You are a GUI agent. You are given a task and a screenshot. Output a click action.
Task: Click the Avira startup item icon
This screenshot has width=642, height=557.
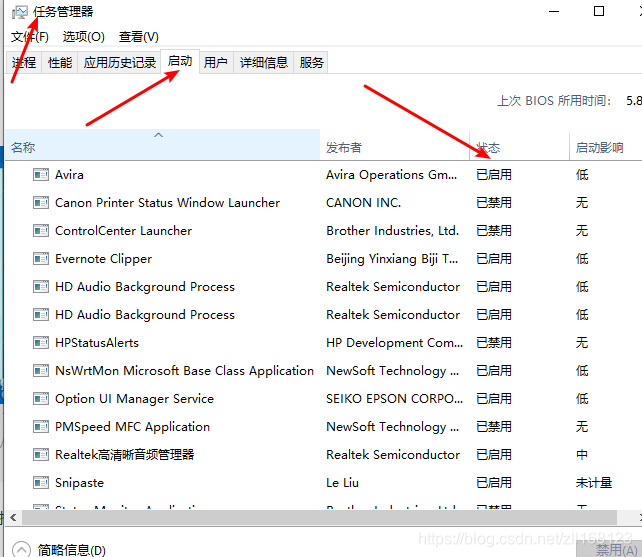(41, 175)
